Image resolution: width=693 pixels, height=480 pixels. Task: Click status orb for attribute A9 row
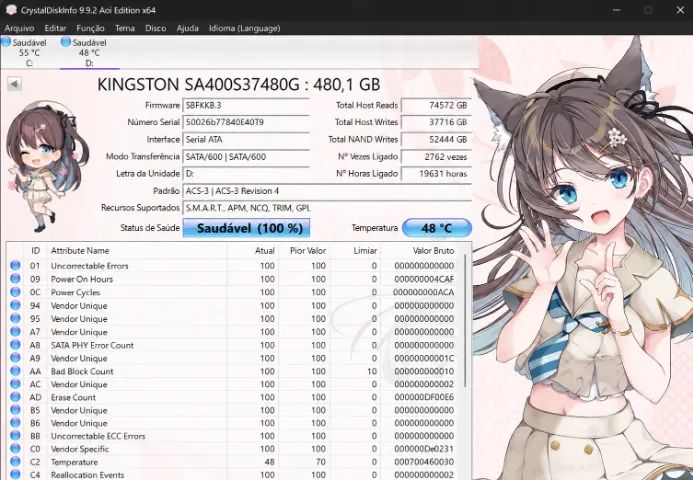click(x=15, y=358)
